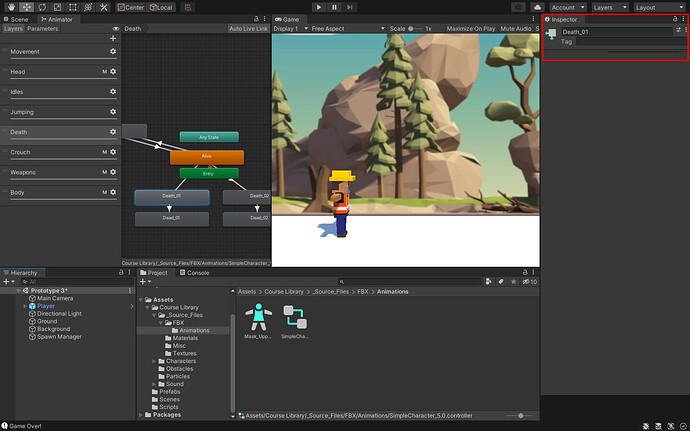Viewport: 690px width, 431px height.
Task: Open Unity Collaborate icon
Action: [519, 7]
